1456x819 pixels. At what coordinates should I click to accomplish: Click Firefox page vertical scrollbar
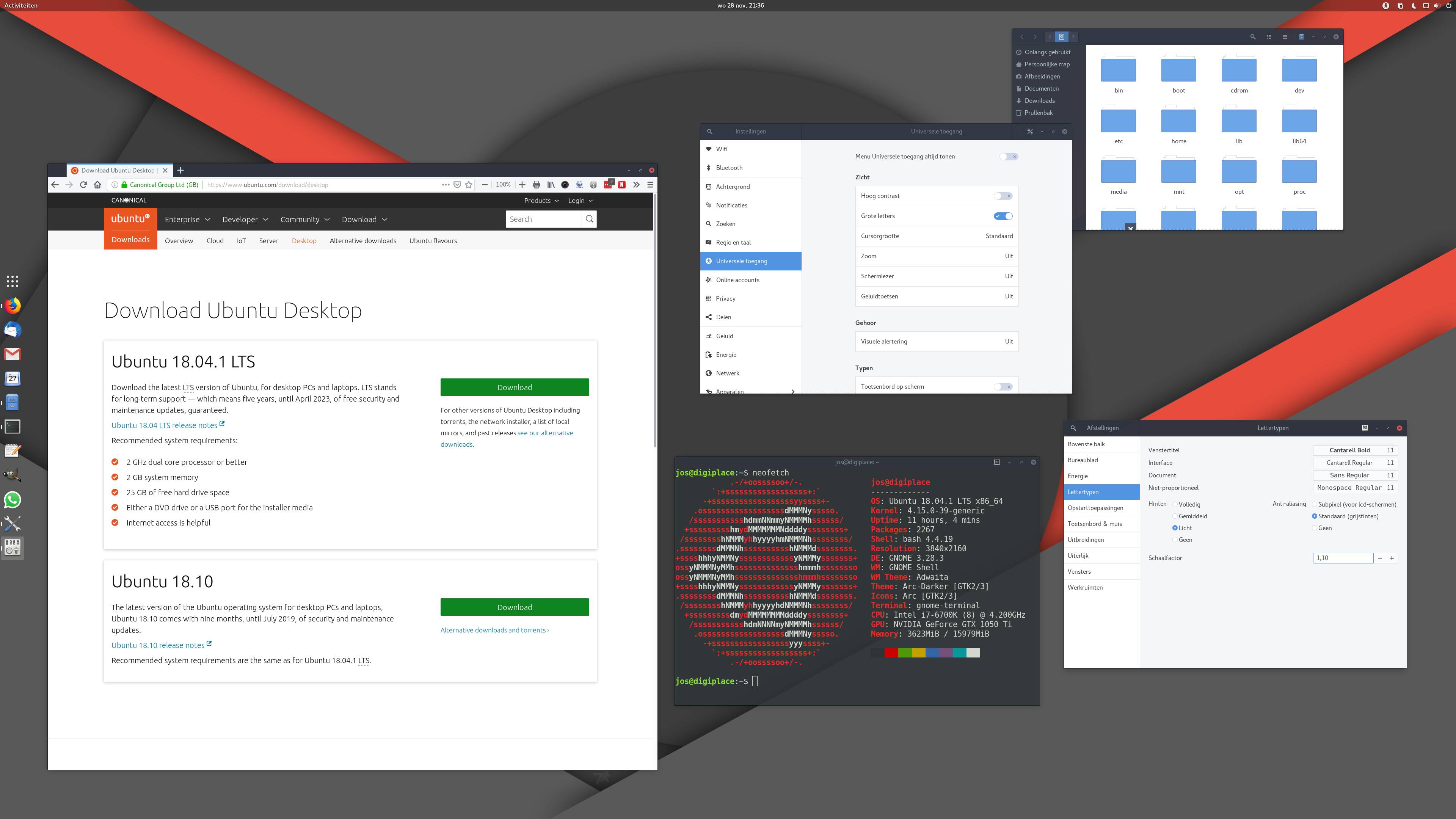coord(654,320)
